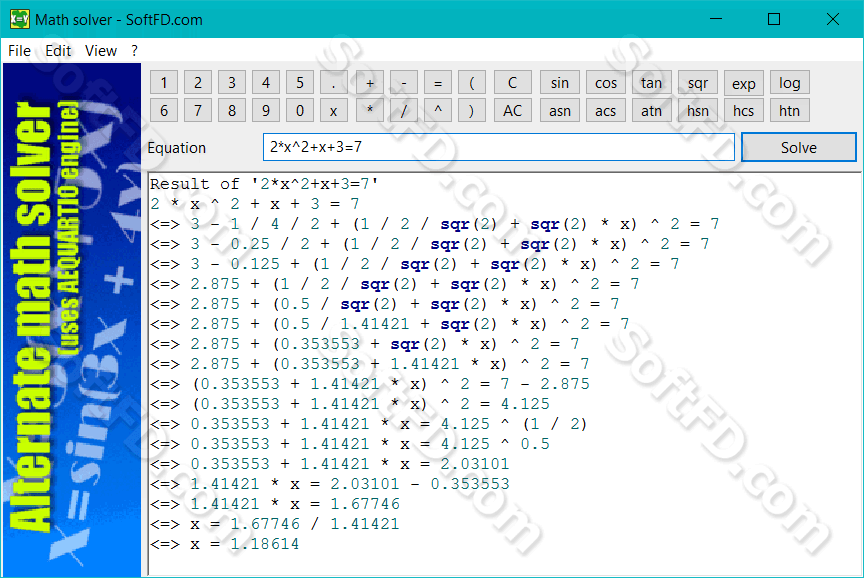Screen dimensions: 864x578
Task: Insert digit 3 from keypad
Action: [x=232, y=83]
